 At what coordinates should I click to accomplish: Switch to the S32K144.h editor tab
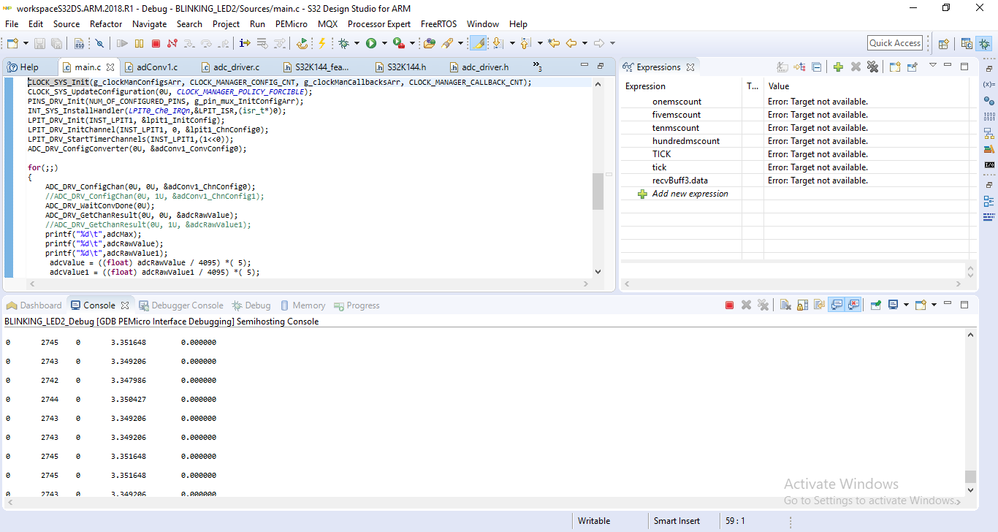point(400,67)
